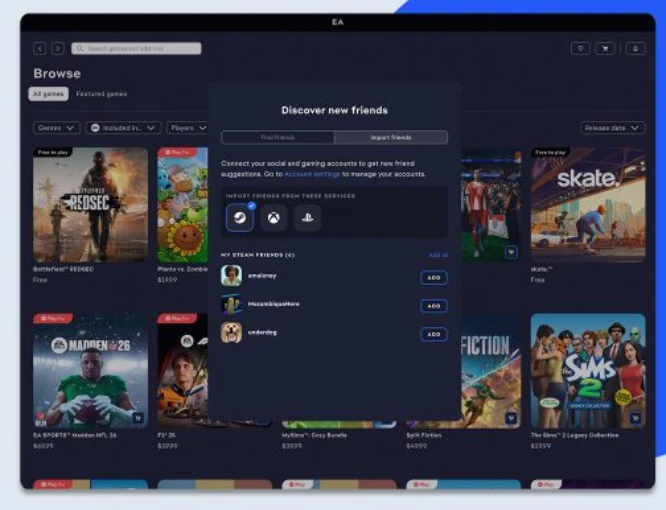Screen dimensions: 666x510
Task: Click The Sims 2 Legacy Collection title
Action: coord(575,435)
